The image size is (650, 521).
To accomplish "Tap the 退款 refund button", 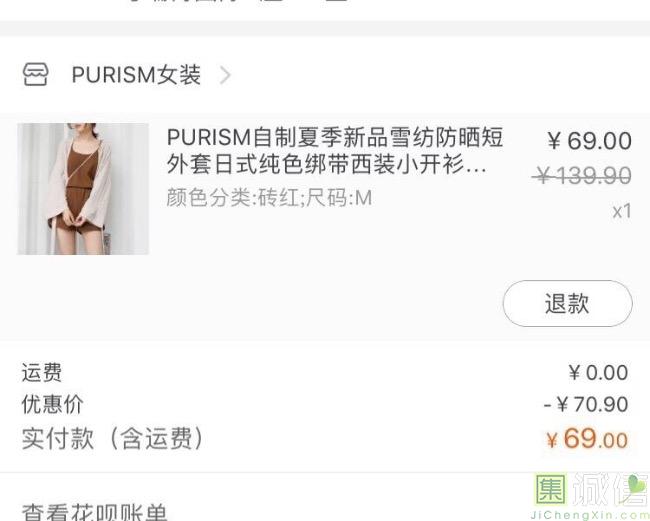I will coord(568,303).
